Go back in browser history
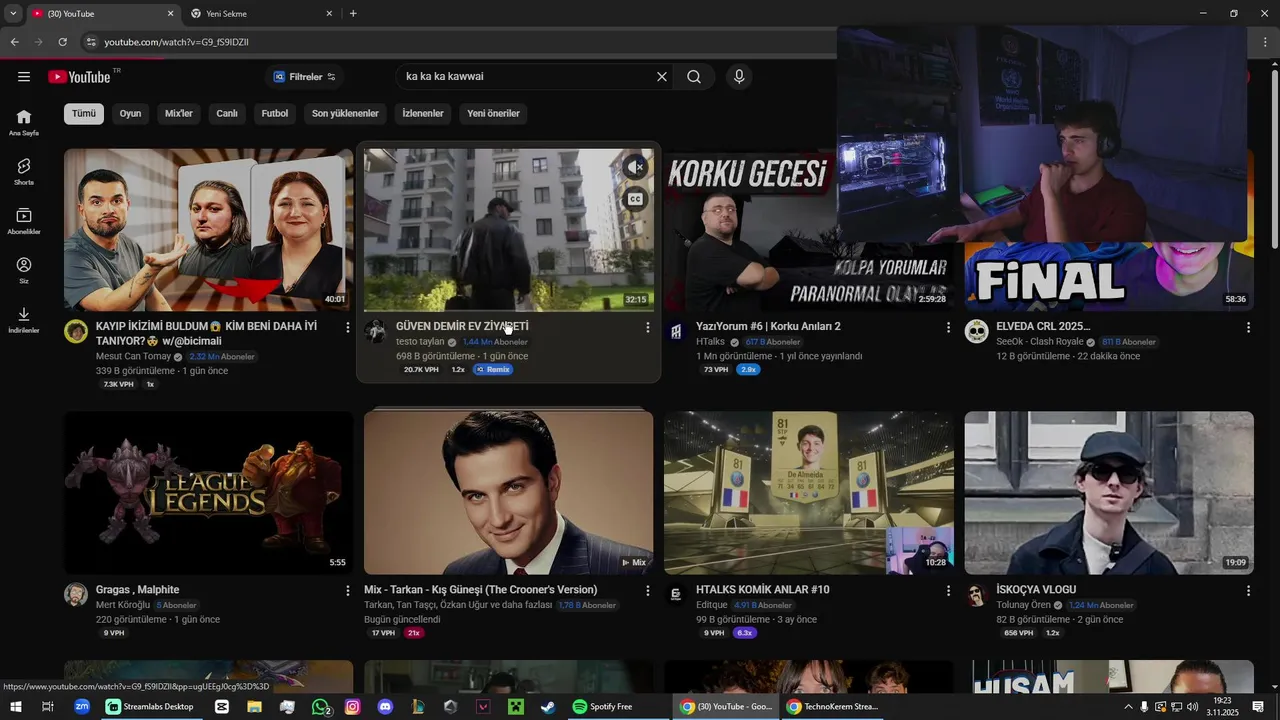 pos(14,42)
